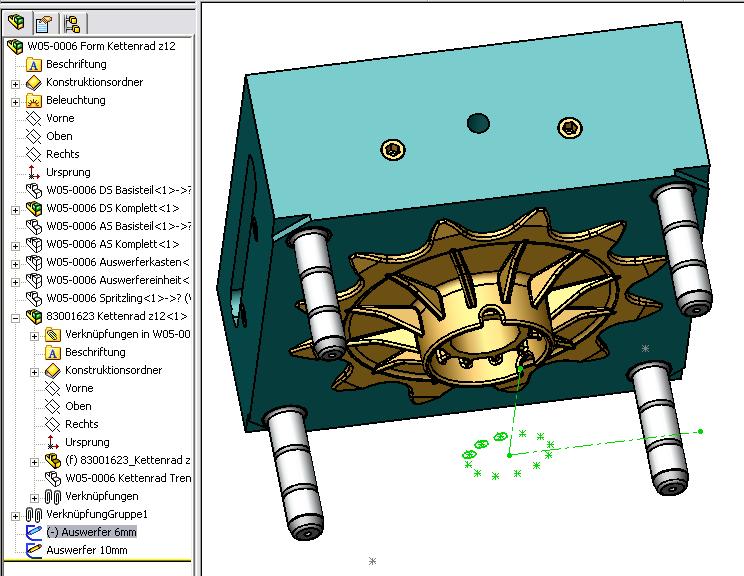Click the W05-0006 Auswerfereinheit icon
Image resolution: width=744 pixels, height=576 pixels.
34,280
